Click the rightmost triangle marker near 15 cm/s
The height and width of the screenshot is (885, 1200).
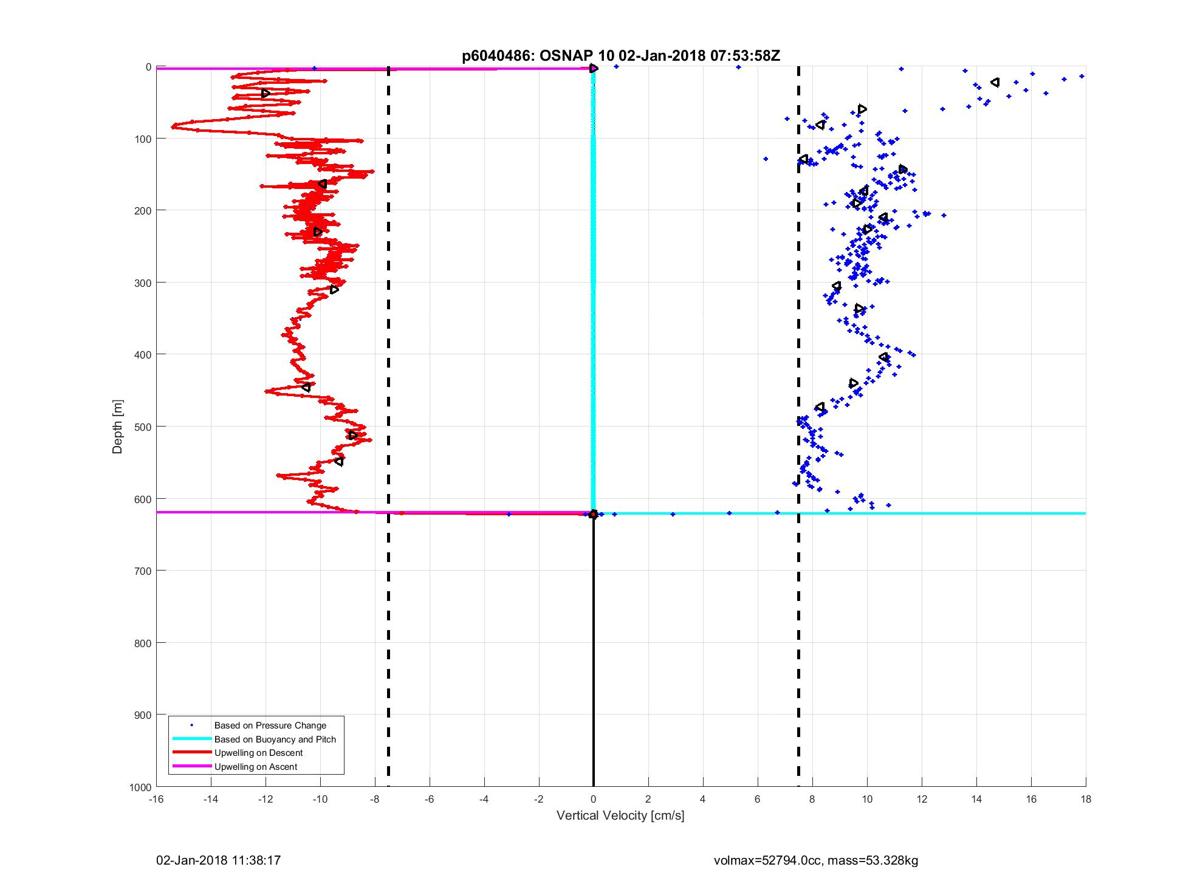pos(995,82)
